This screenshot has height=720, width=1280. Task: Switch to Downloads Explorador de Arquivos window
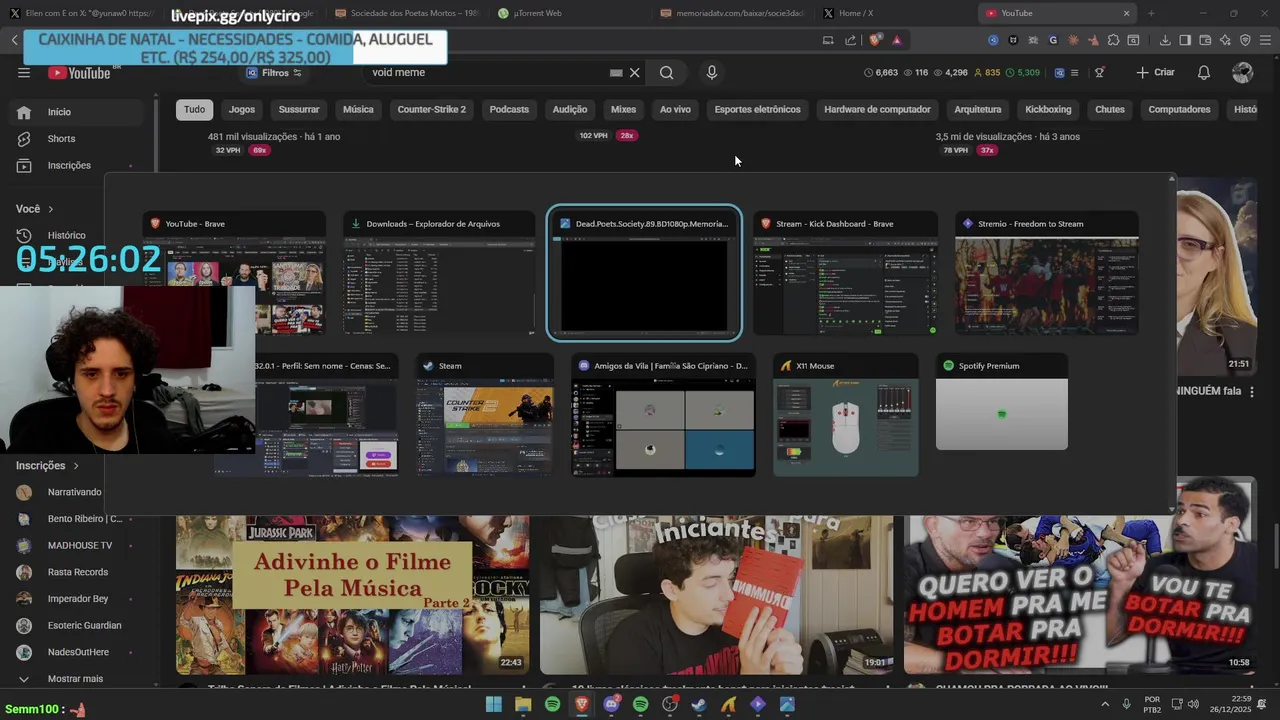pos(439,273)
